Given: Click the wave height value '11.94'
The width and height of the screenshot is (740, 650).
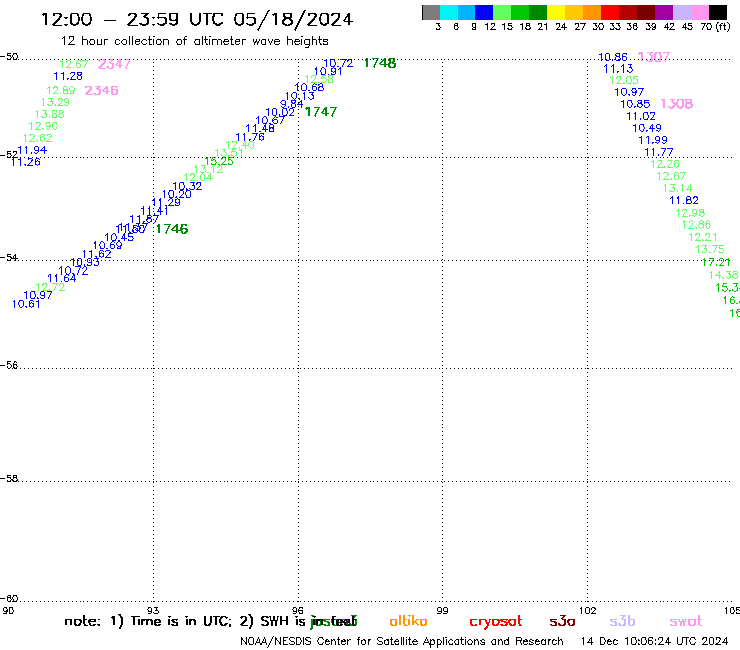Looking at the screenshot, I should click(32, 150).
